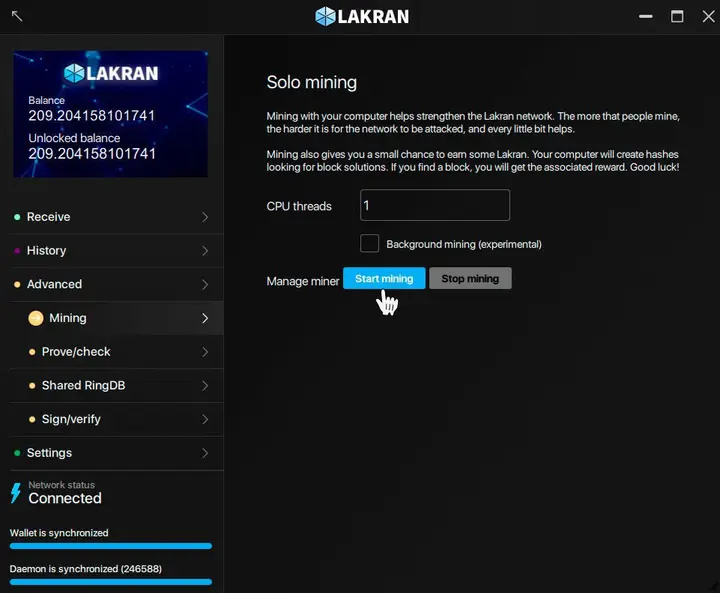Click the dot beside Shared RingDB
The image size is (720, 593).
click(x=32, y=385)
